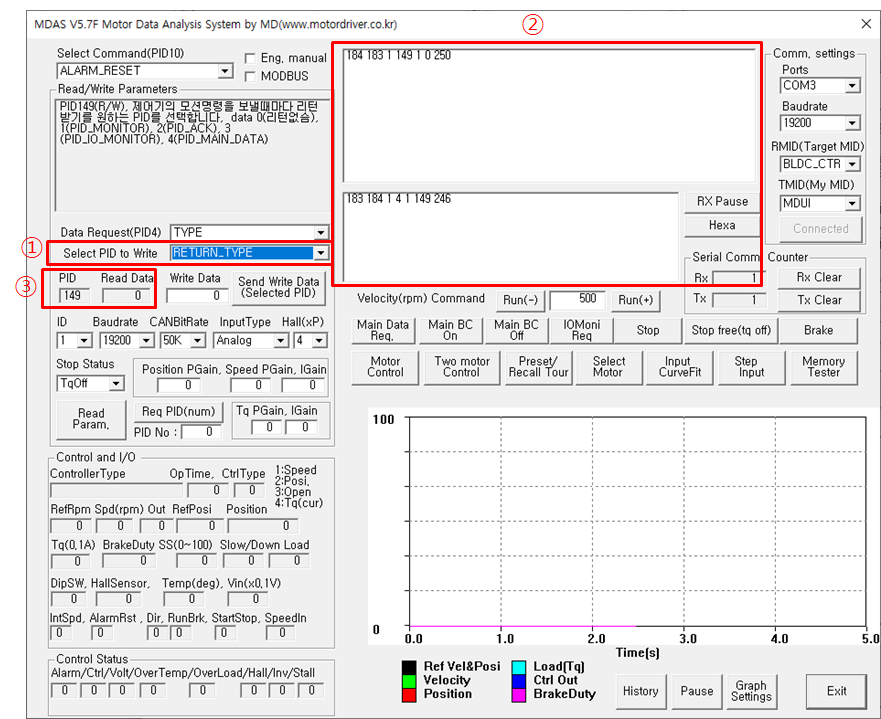Click the Req PID(num) button
Viewport: 881px width, 719px height.
click(x=179, y=412)
